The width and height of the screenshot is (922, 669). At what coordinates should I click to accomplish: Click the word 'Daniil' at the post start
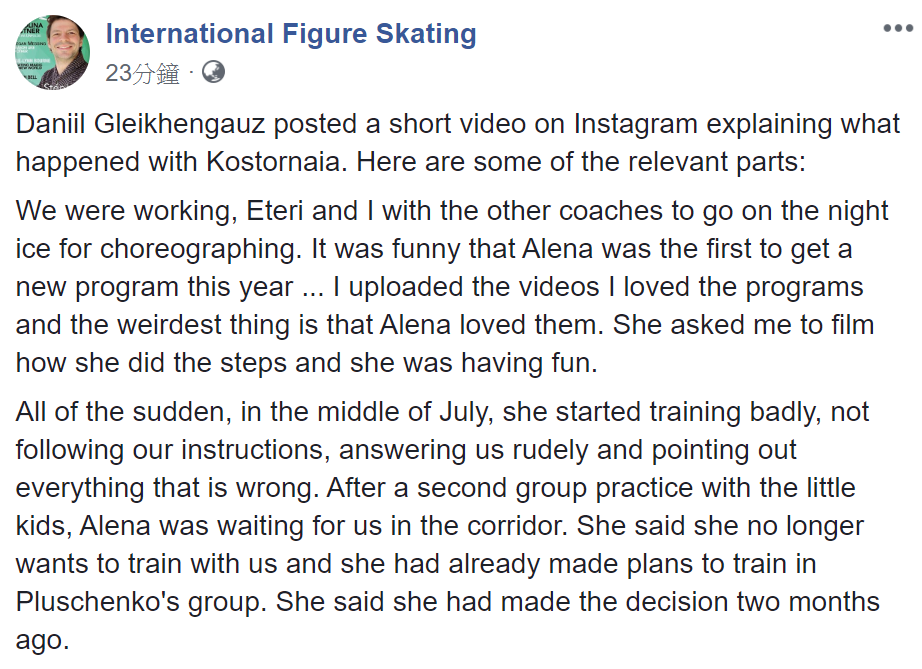click(x=51, y=125)
